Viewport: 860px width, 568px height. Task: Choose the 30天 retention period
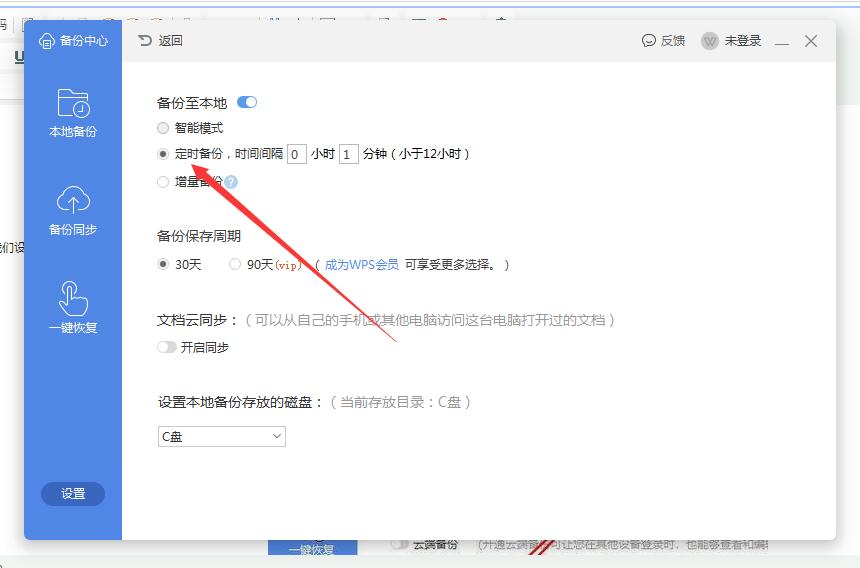163,264
